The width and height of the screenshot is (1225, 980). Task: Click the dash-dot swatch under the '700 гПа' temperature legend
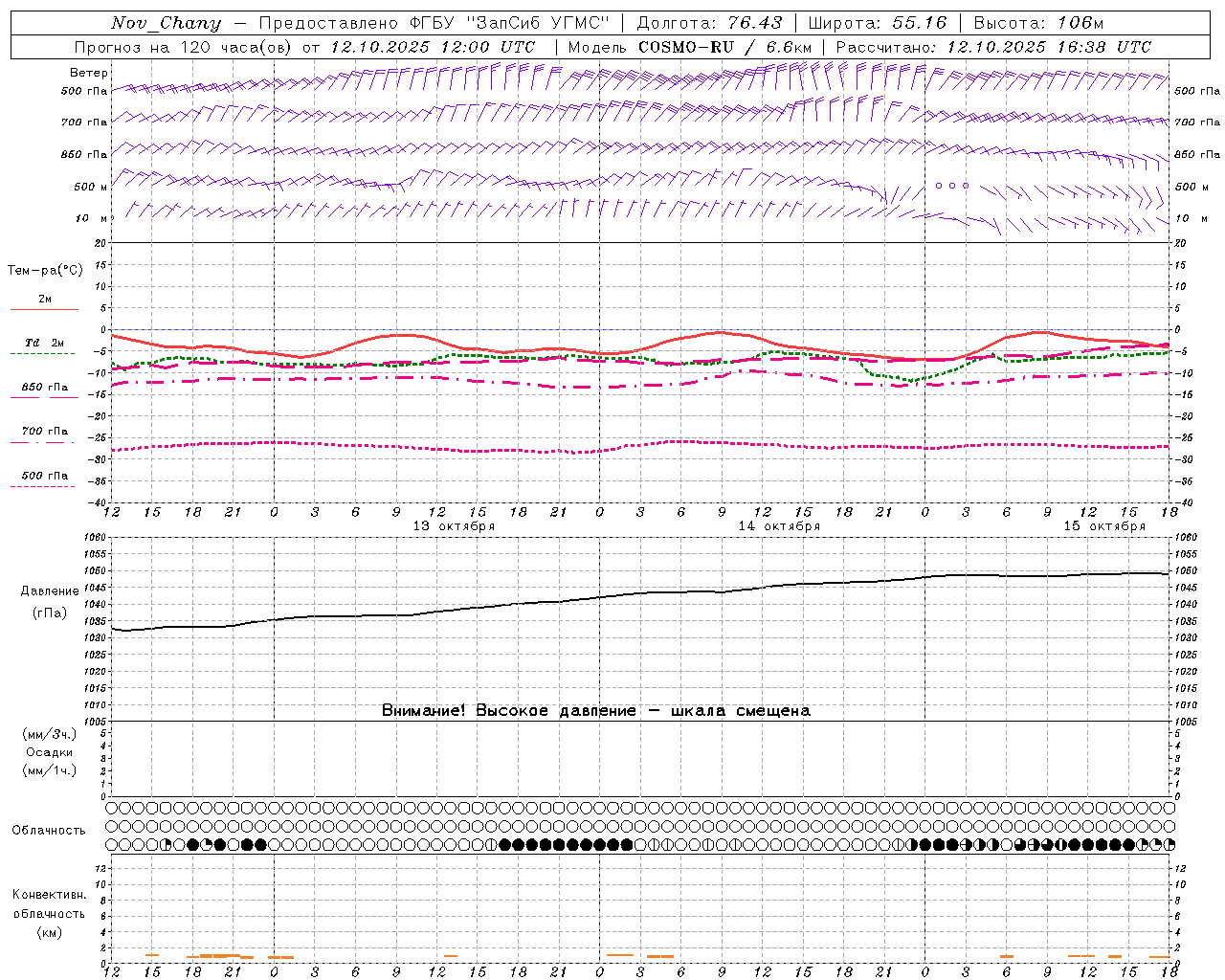click(43, 442)
